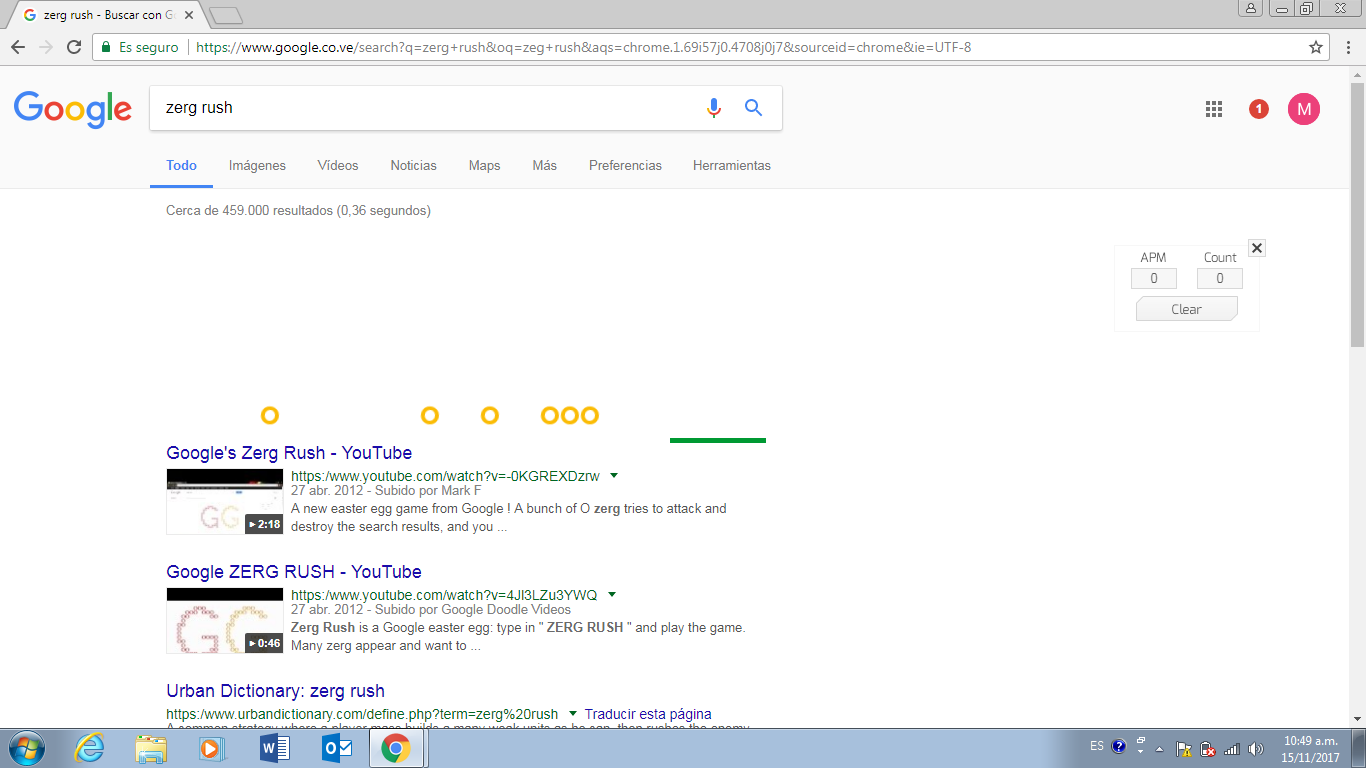Screen dimensions: 1366x768
Task: Bookmark this page with the star icon
Action: [1316, 47]
